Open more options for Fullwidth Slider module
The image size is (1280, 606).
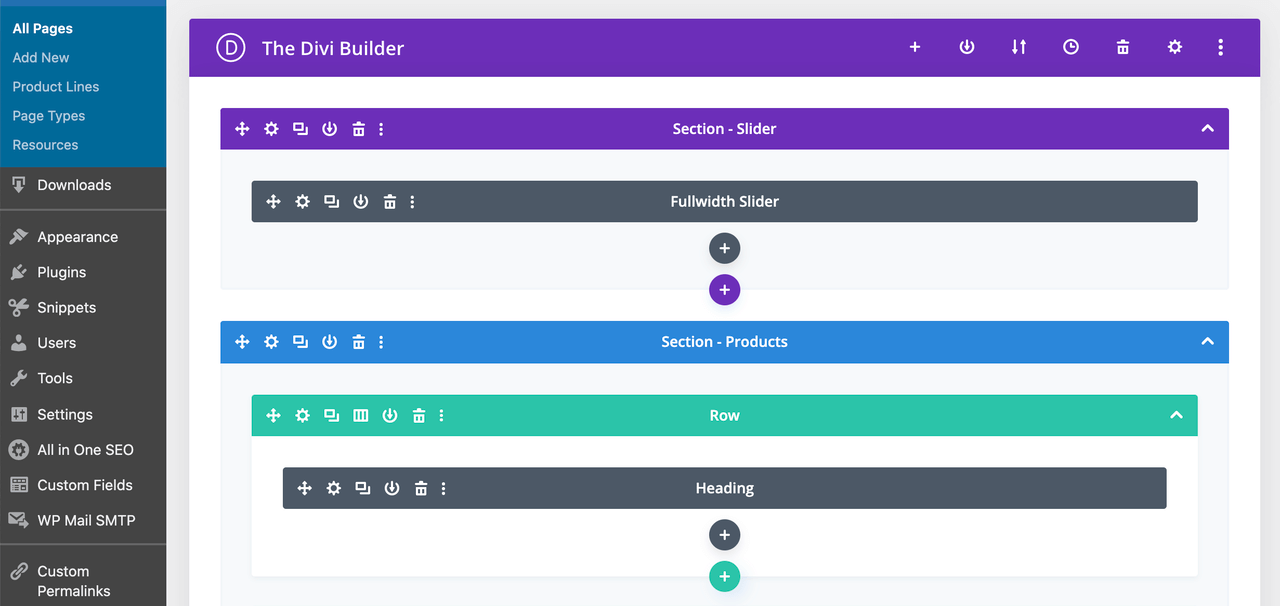click(412, 202)
